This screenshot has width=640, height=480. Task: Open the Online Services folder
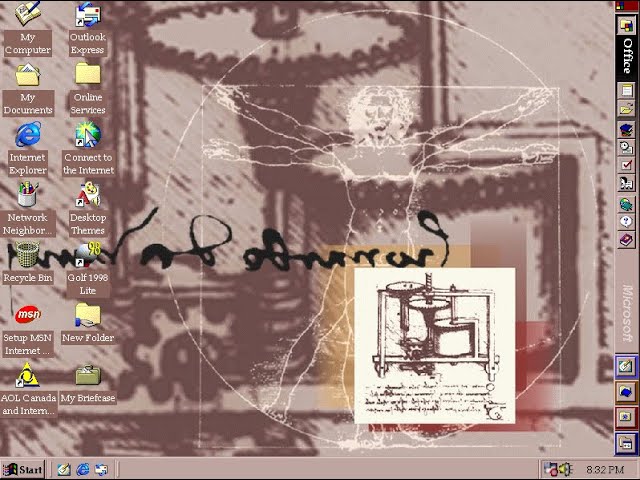(x=88, y=75)
